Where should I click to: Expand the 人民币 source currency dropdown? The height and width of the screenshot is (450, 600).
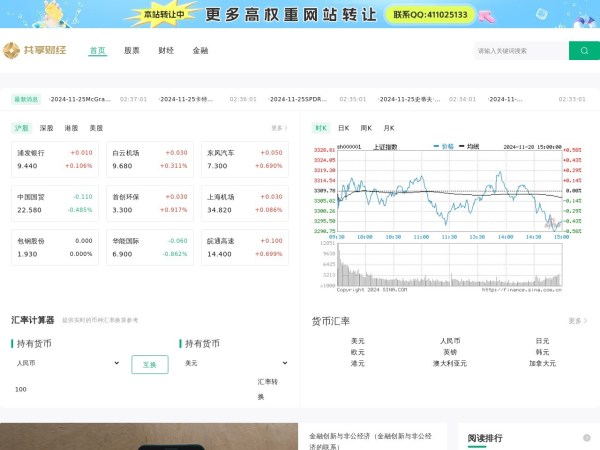67,363
